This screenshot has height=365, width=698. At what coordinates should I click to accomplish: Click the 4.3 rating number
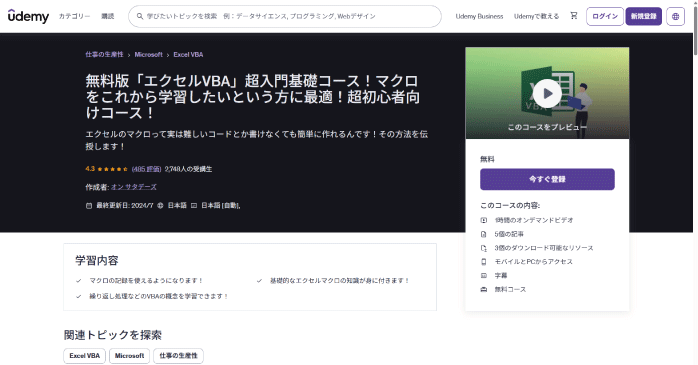pos(90,169)
